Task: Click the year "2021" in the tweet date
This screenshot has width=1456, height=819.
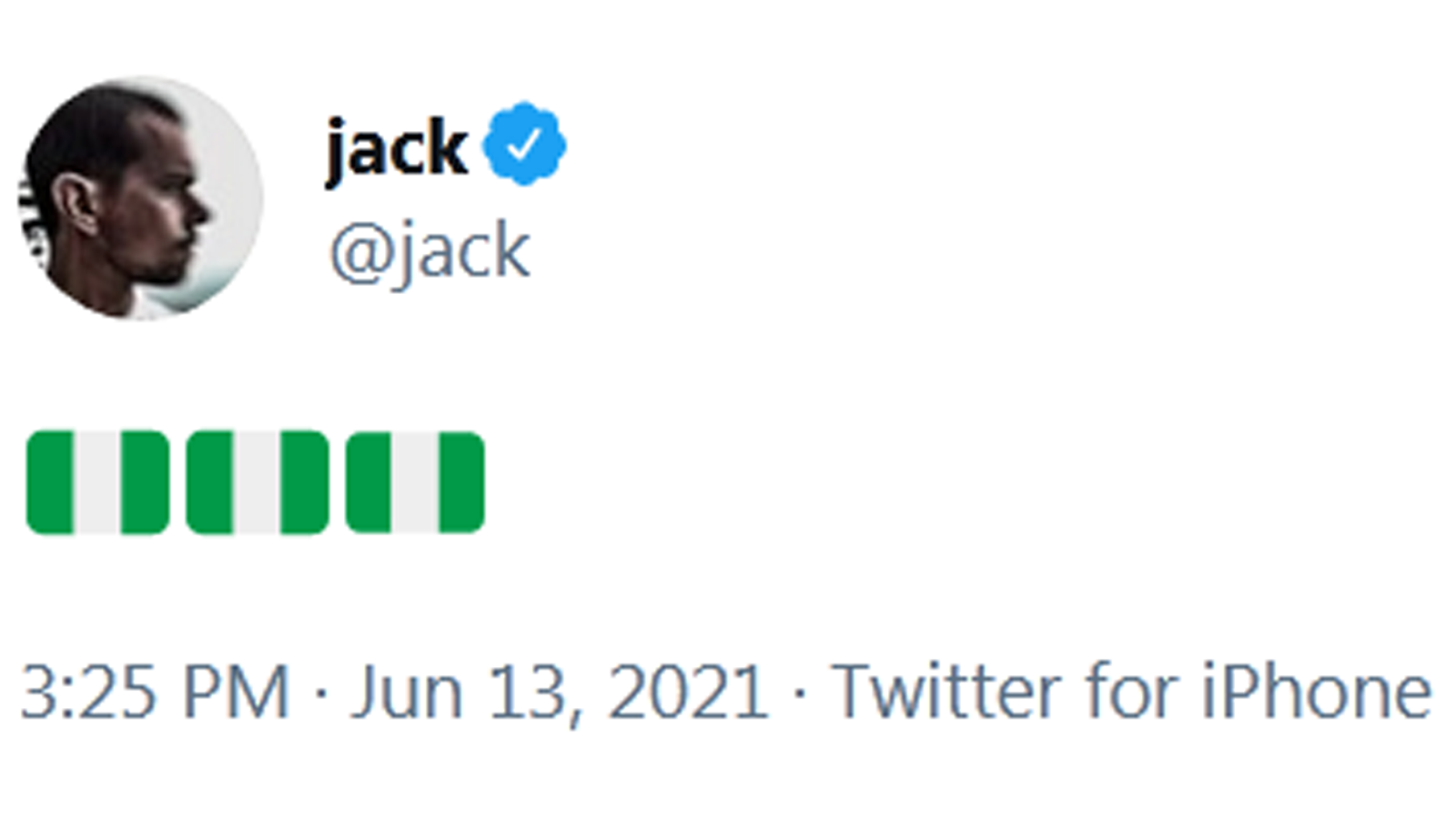Action: pos(688,693)
